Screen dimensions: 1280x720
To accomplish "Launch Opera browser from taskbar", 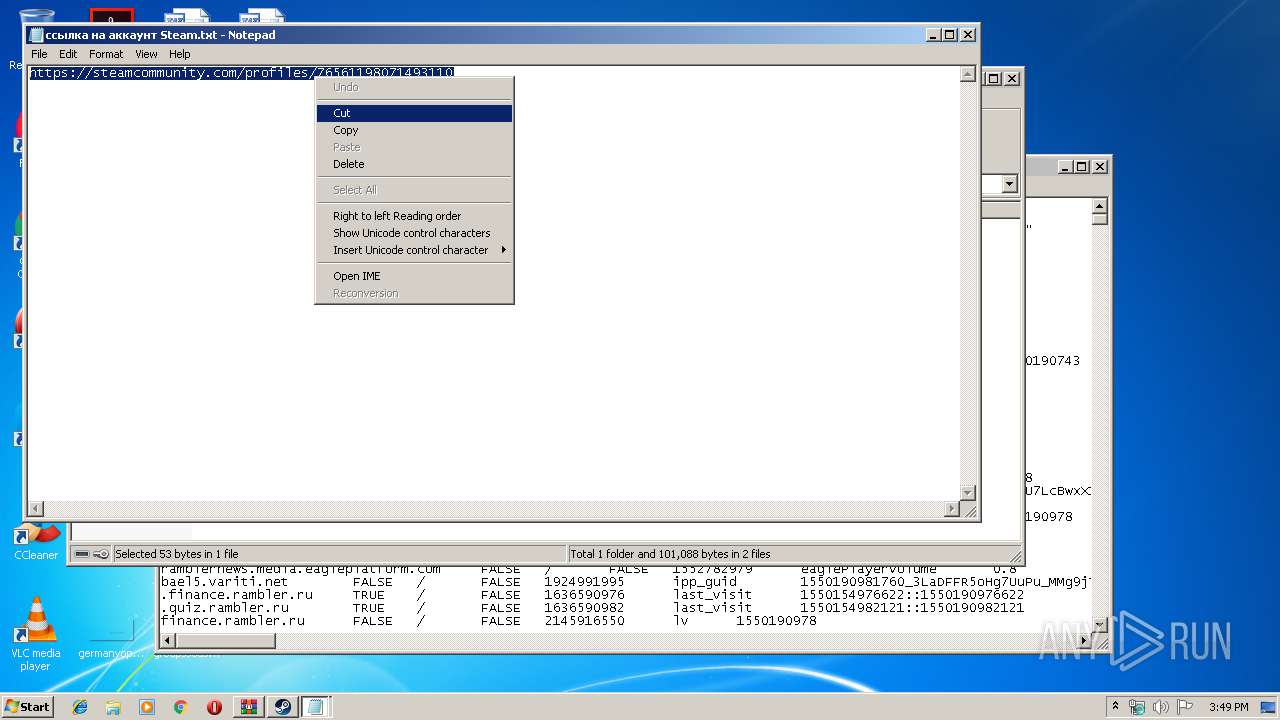I will point(214,707).
